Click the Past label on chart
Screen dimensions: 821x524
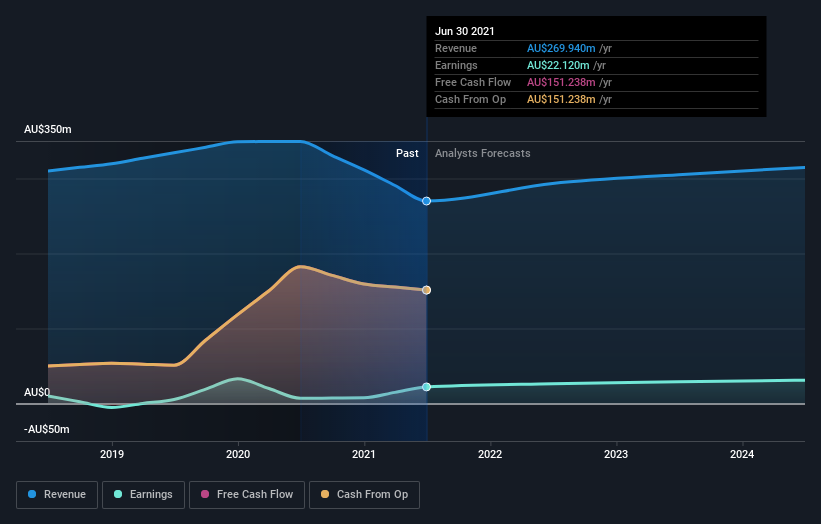click(407, 153)
